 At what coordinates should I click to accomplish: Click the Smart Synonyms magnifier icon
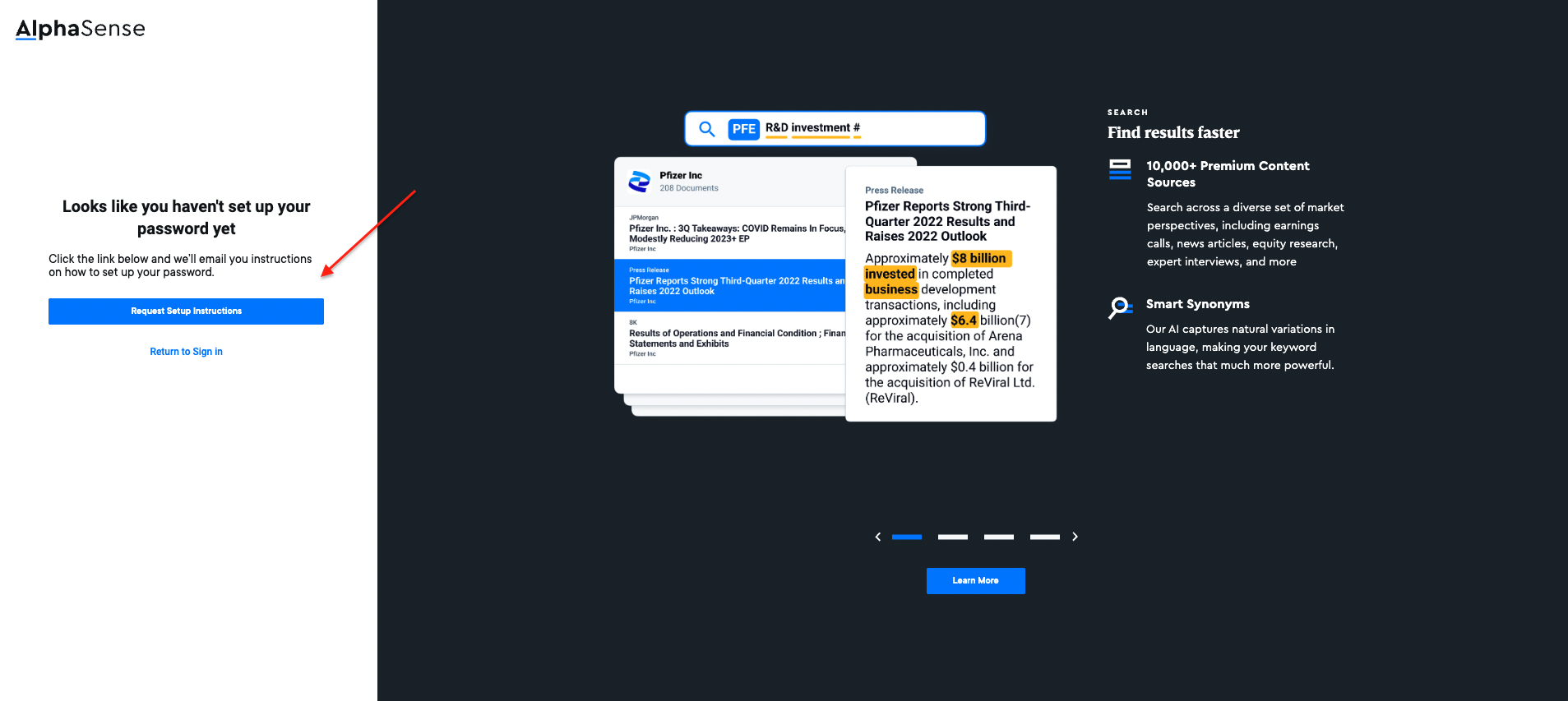[x=1120, y=307]
